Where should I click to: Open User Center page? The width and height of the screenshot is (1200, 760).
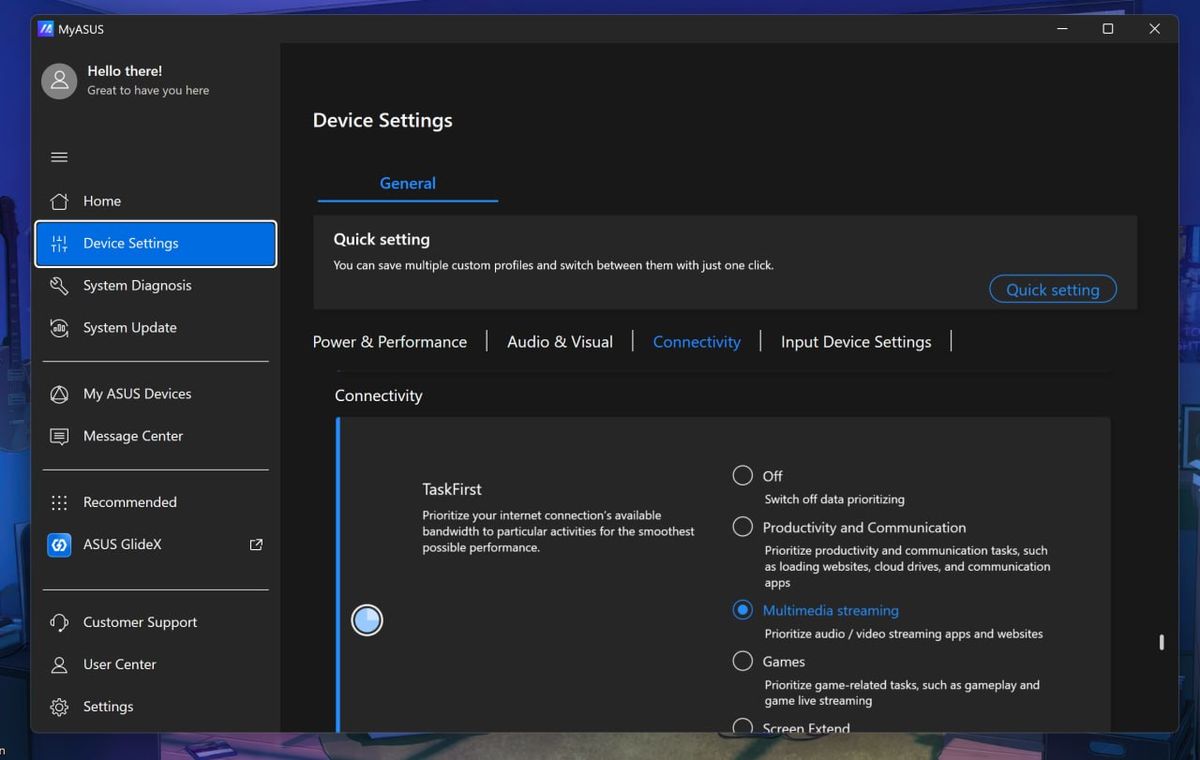coord(155,664)
